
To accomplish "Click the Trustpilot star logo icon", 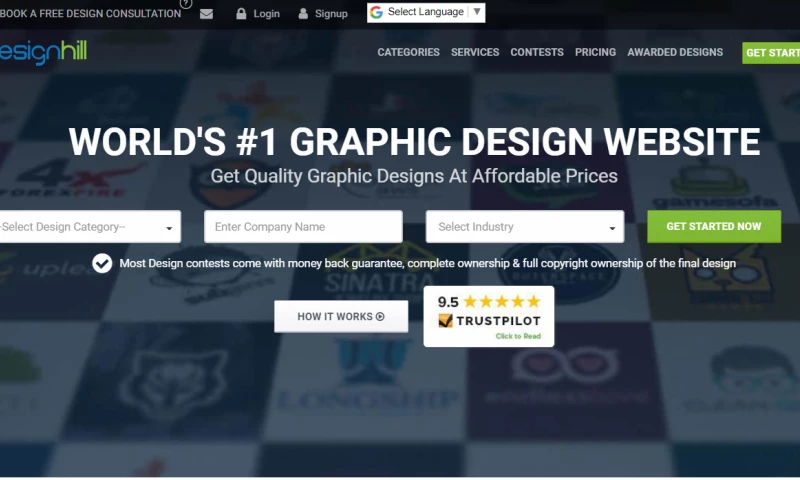I will pyautogui.click(x=445, y=320).
